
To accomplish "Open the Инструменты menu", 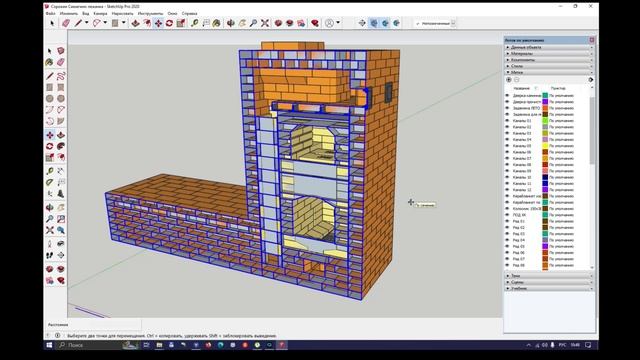I will tap(150, 13).
